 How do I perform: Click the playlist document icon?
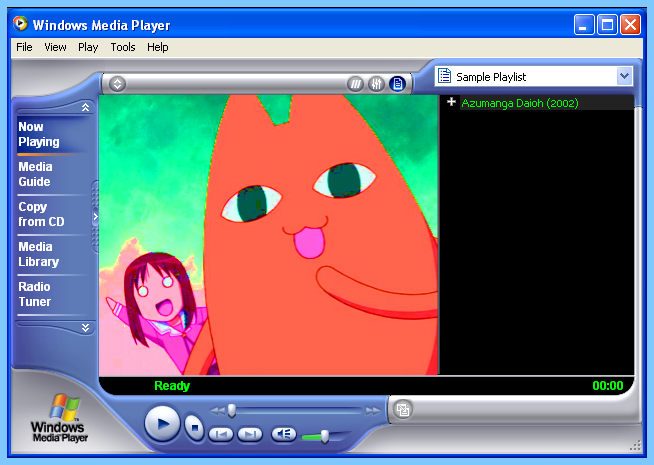(444, 76)
